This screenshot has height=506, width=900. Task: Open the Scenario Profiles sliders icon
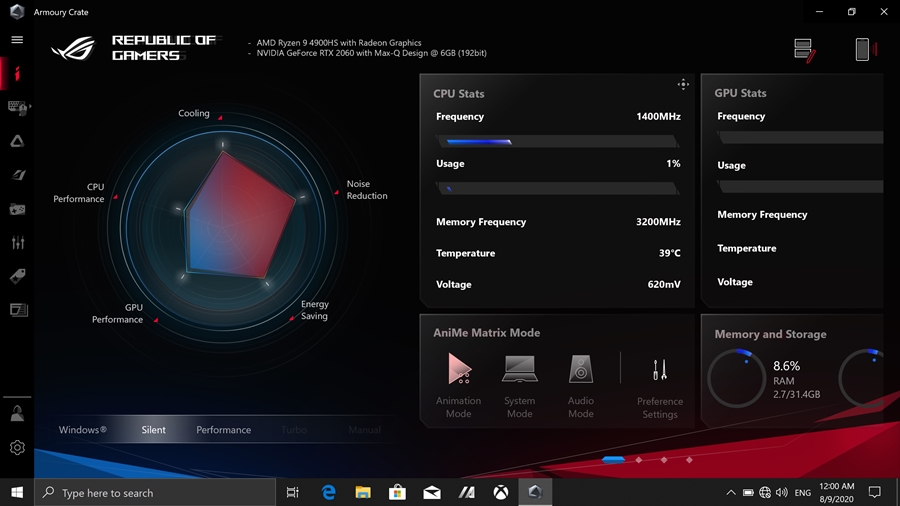[x=18, y=243]
